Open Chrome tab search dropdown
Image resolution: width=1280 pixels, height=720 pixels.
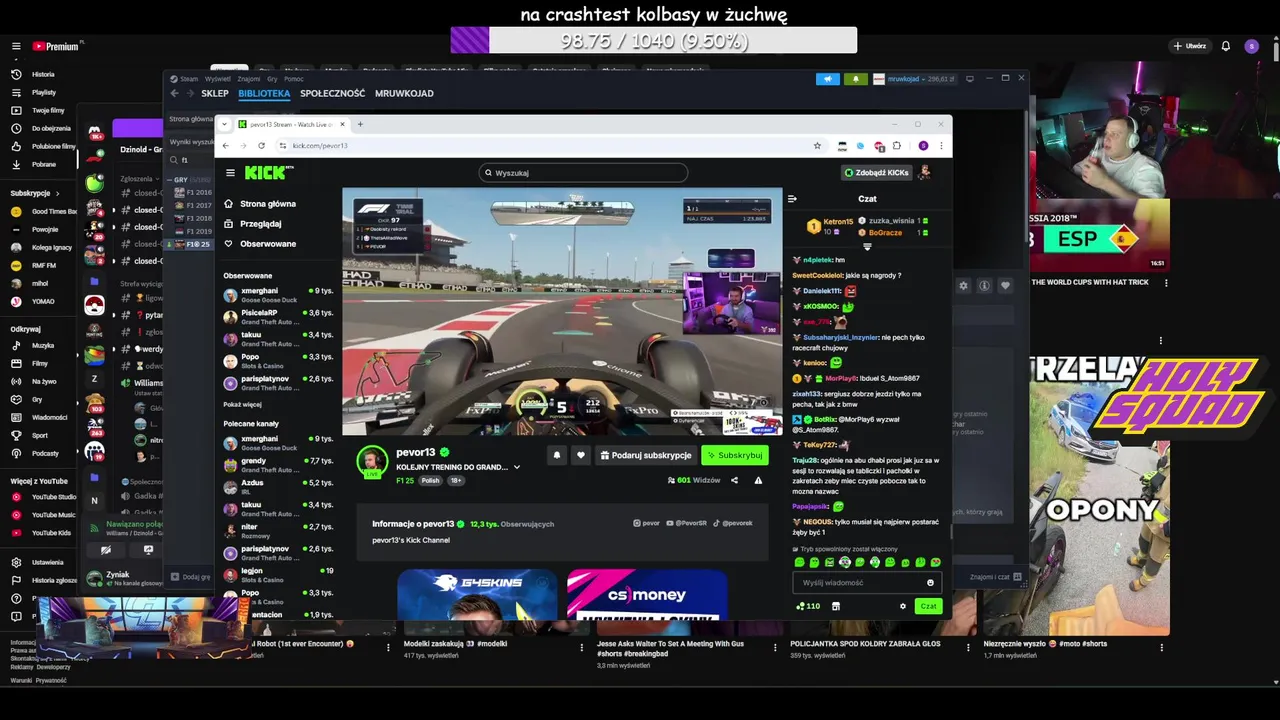click(225, 124)
